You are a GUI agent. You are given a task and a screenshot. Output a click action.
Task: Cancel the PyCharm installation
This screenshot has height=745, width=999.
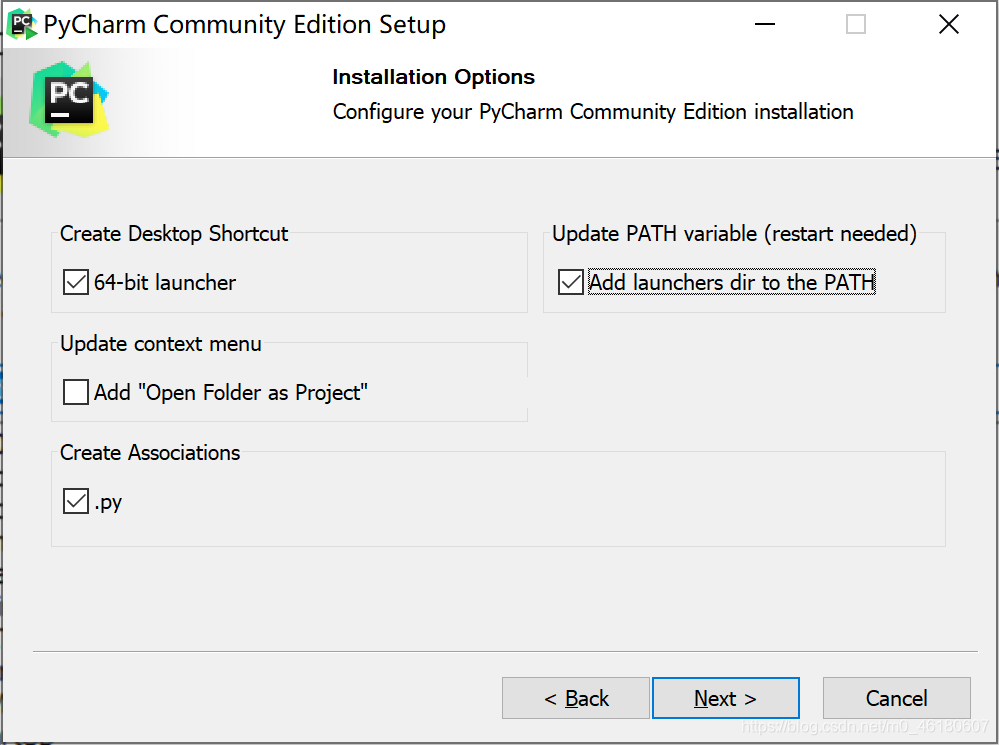point(896,698)
